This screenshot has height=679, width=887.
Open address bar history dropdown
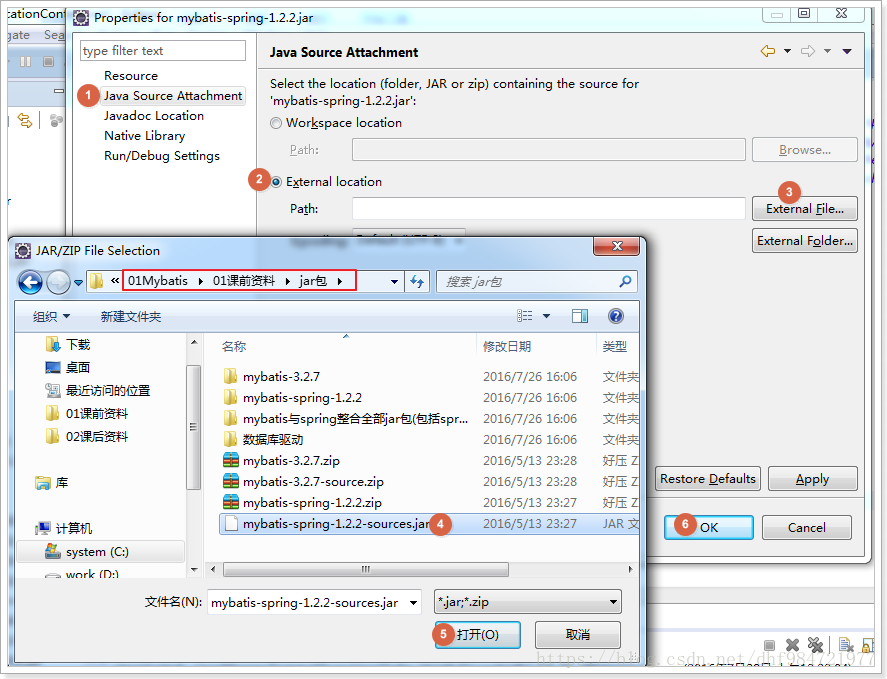(394, 281)
